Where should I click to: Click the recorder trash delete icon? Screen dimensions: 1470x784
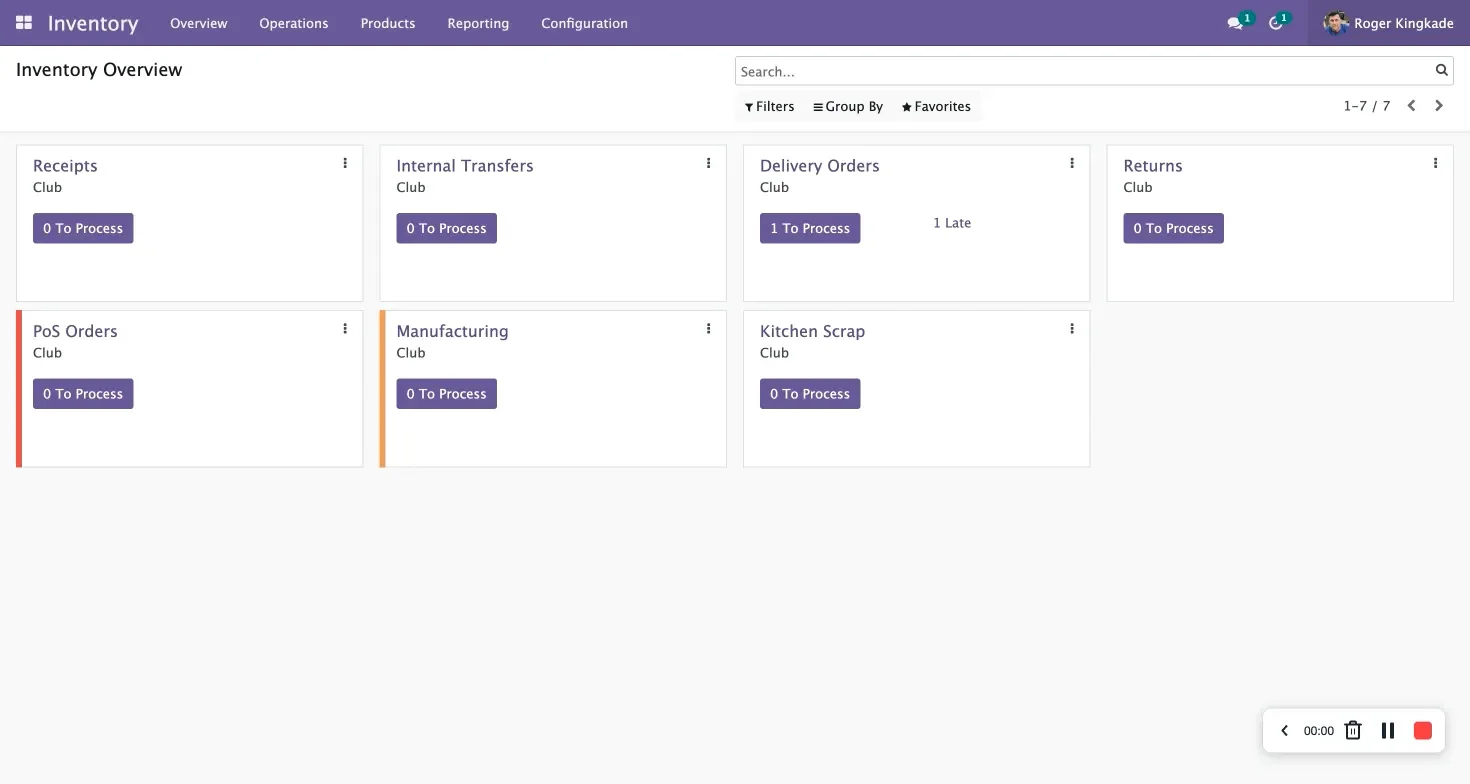[1353, 730]
